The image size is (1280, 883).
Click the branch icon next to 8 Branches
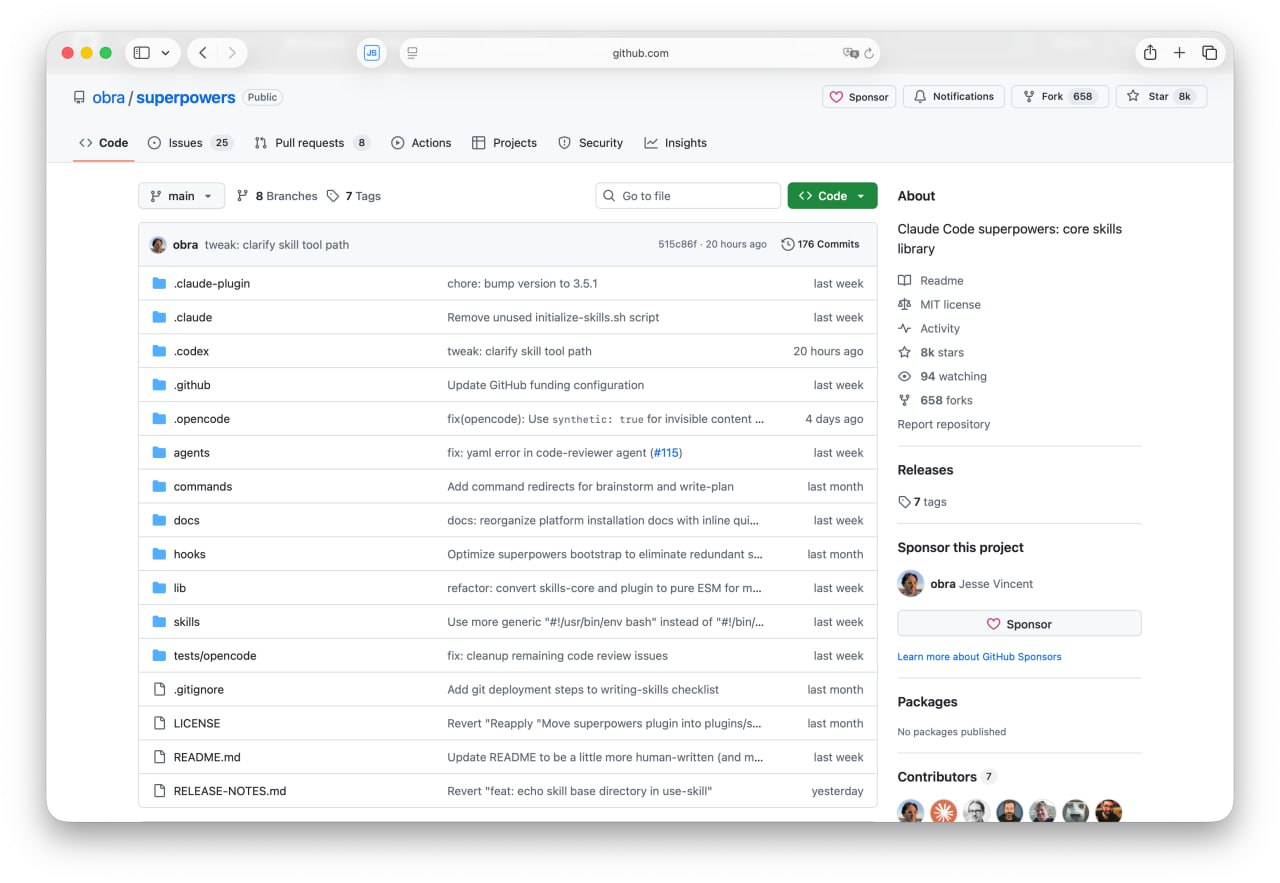coord(242,195)
